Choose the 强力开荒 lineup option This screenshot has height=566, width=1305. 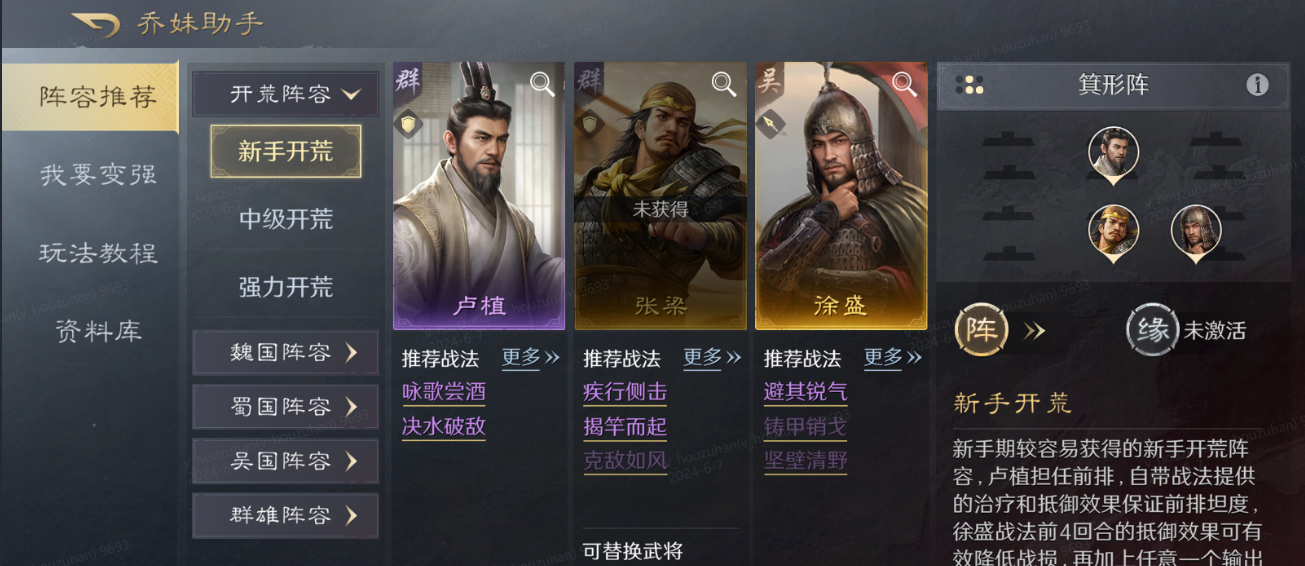(286, 288)
